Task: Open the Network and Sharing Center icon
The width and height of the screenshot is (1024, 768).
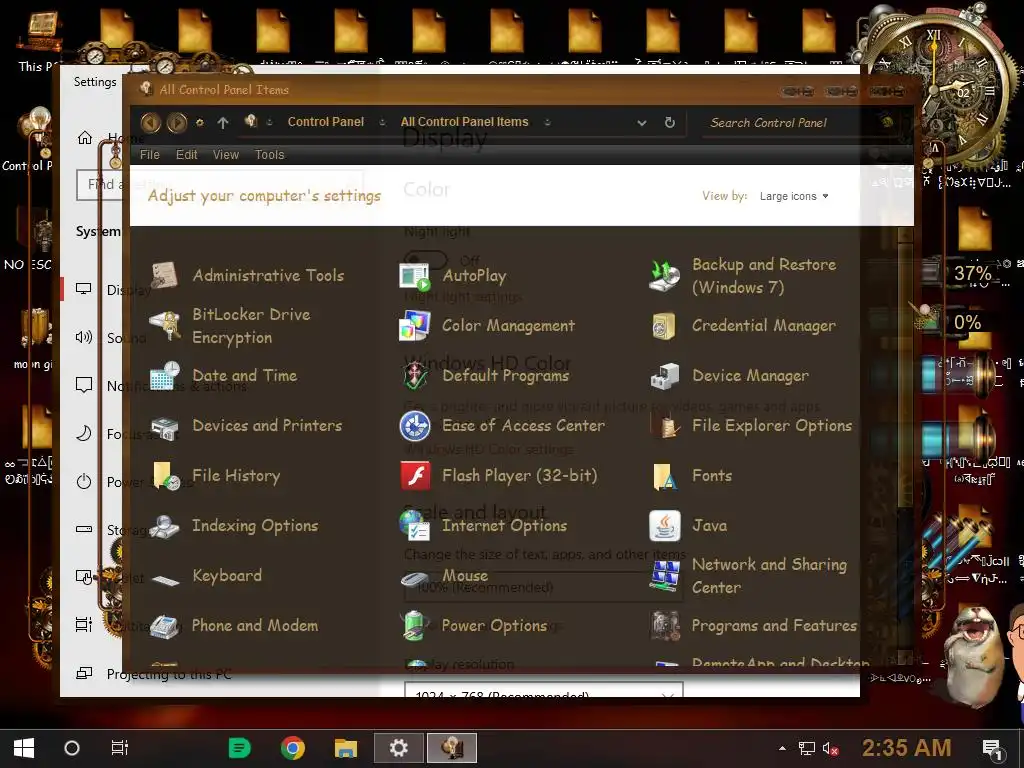Action: pyautogui.click(x=664, y=576)
